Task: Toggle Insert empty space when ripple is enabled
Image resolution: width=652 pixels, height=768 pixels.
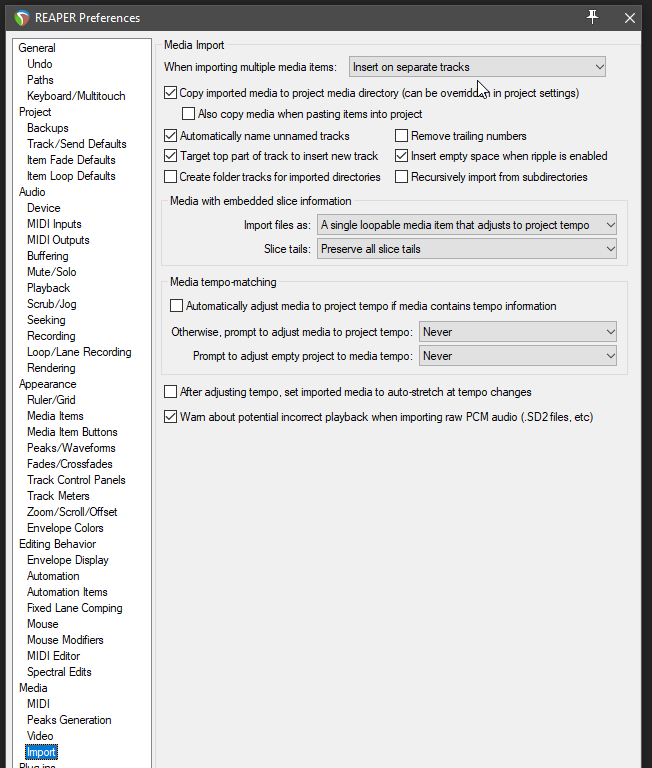Action: click(401, 156)
